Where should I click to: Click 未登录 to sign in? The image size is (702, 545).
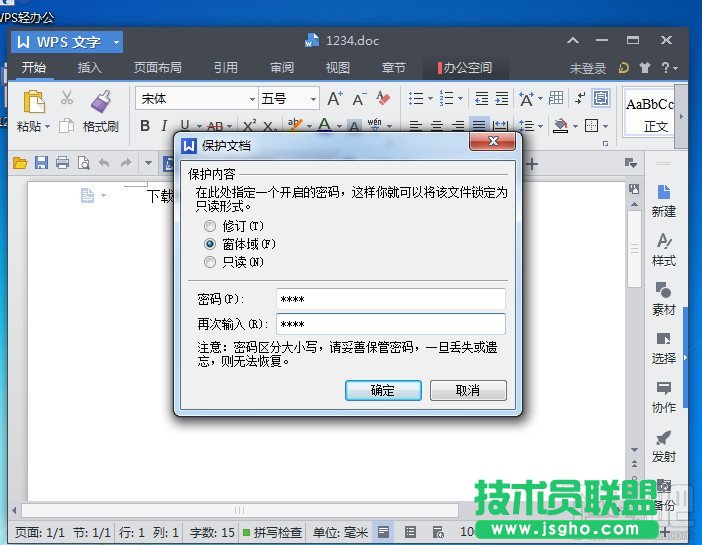click(588, 68)
